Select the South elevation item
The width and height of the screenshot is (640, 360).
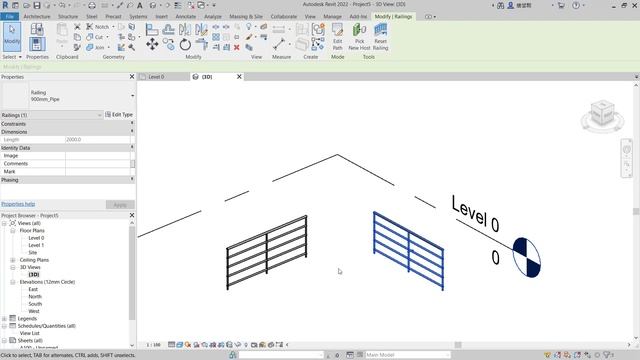click(35, 304)
